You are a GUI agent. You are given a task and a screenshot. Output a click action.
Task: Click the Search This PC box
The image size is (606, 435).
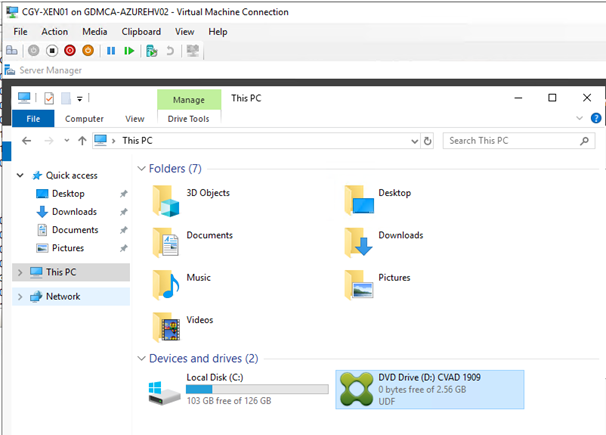click(519, 141)
